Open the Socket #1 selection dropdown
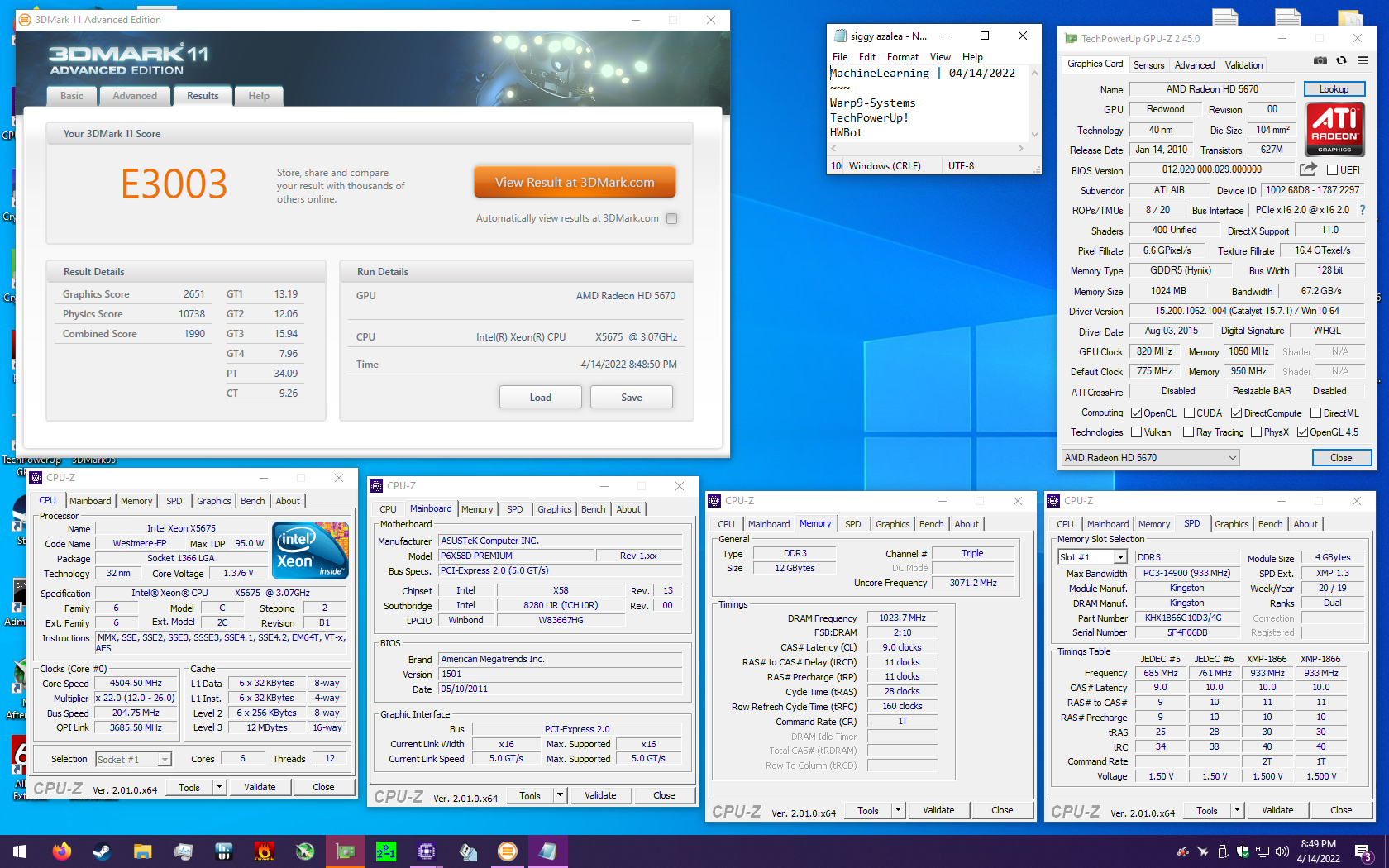 (133, 759)
